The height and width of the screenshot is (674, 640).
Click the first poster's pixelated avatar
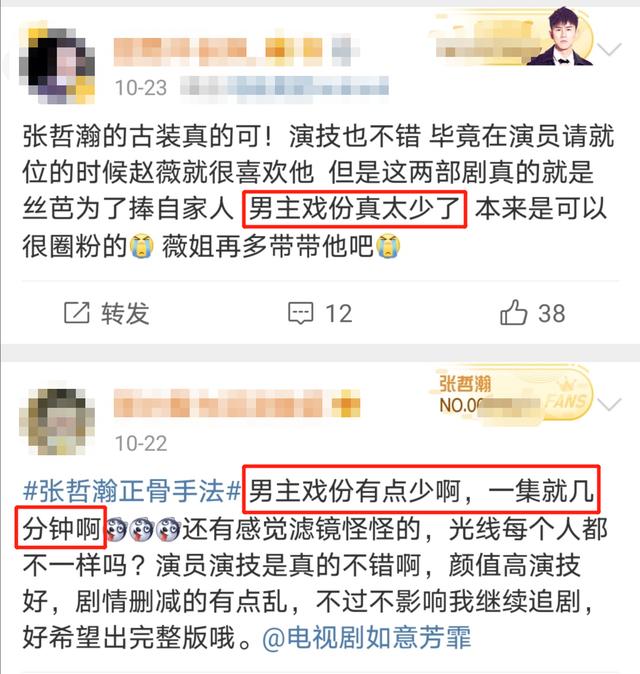(x=57, y=65)
